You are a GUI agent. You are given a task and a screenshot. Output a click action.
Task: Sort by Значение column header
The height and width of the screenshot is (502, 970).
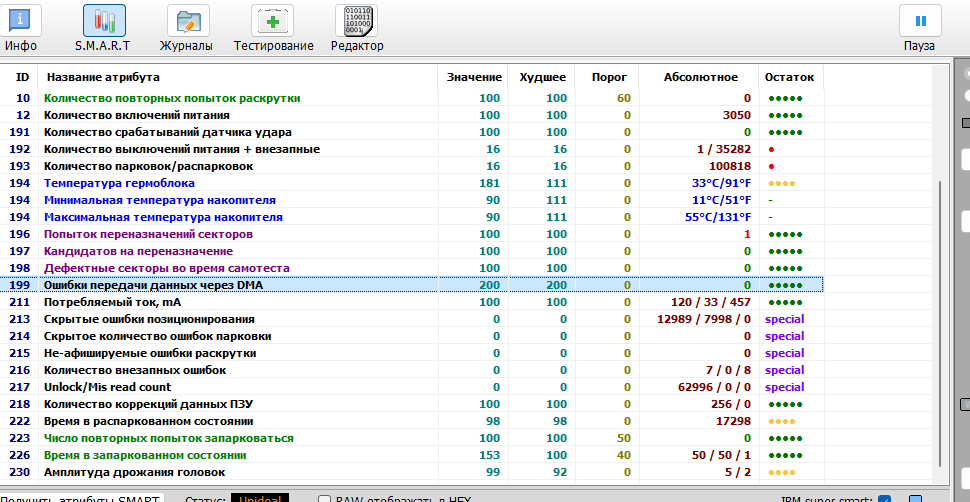click(474, 77)
